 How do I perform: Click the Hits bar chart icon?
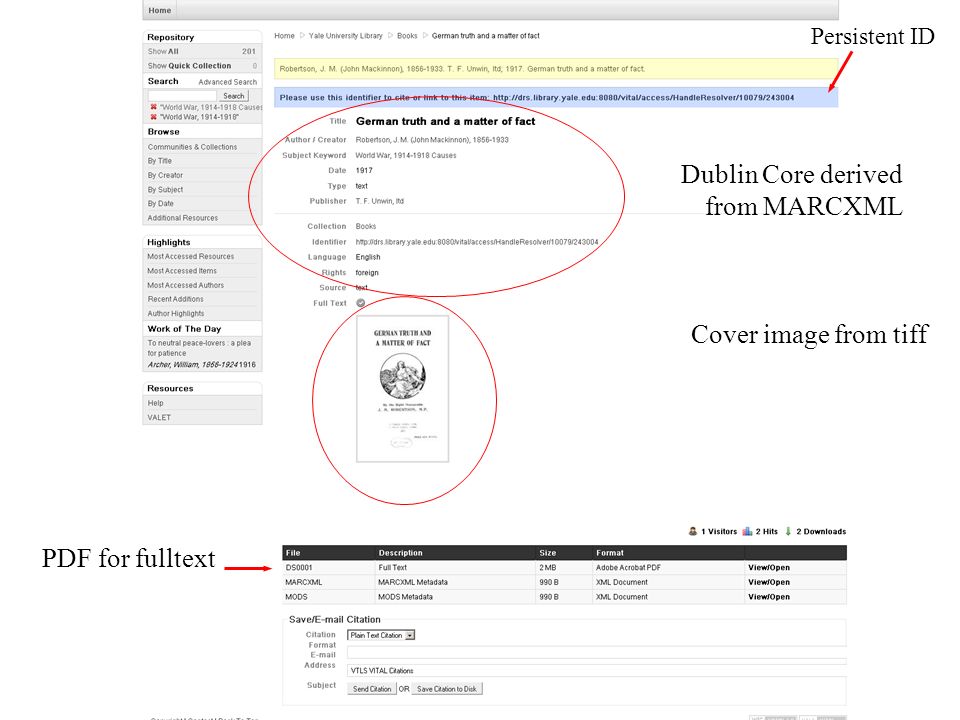[x=747, y=531]
